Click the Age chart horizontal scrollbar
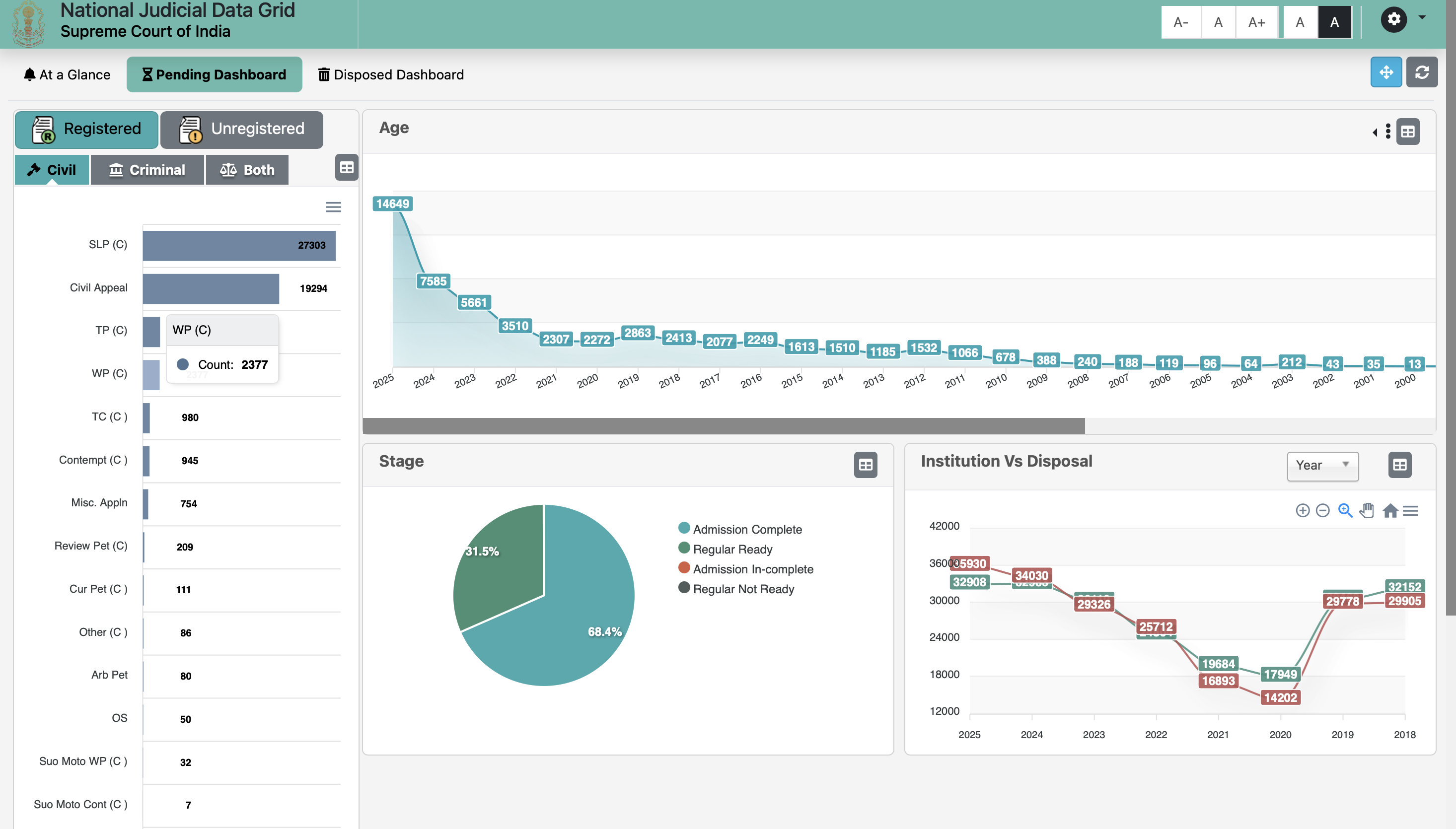1456x829 pixels. (723, 425)
